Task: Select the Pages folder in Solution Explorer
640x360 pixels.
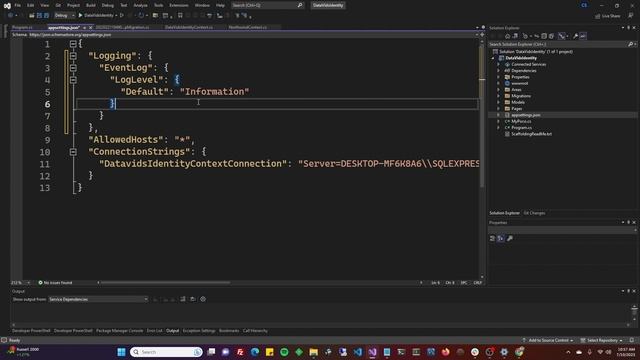Action: [516, 109]
